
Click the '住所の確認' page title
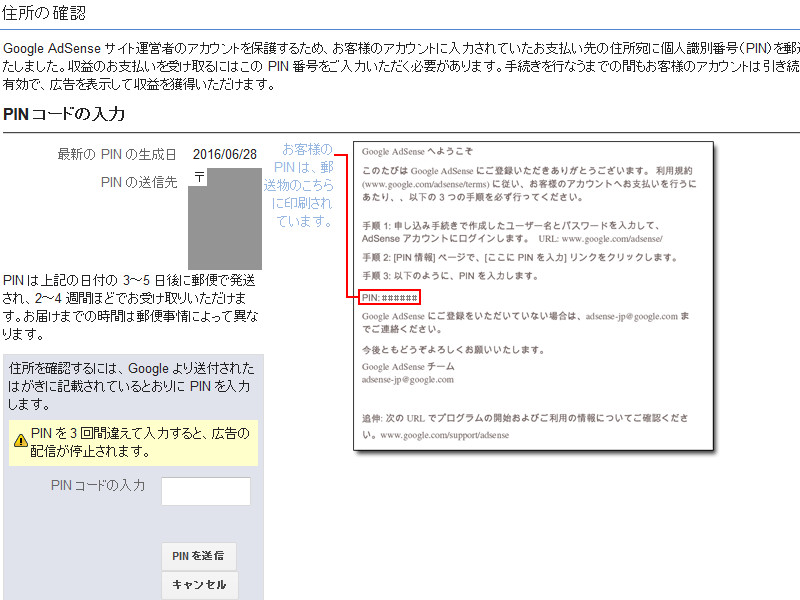[x=44, y=13]
